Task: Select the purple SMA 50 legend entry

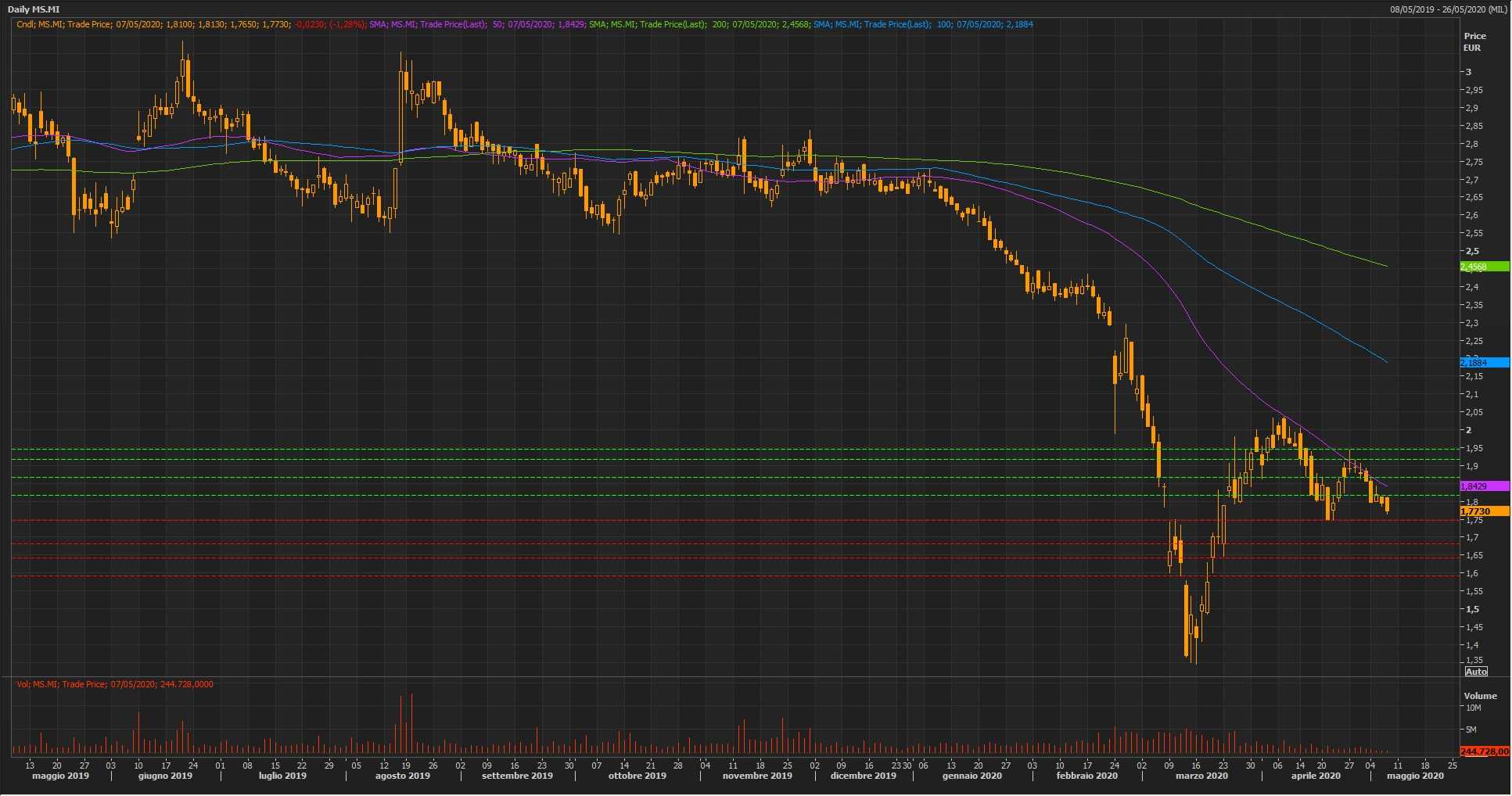Action: 476,24
